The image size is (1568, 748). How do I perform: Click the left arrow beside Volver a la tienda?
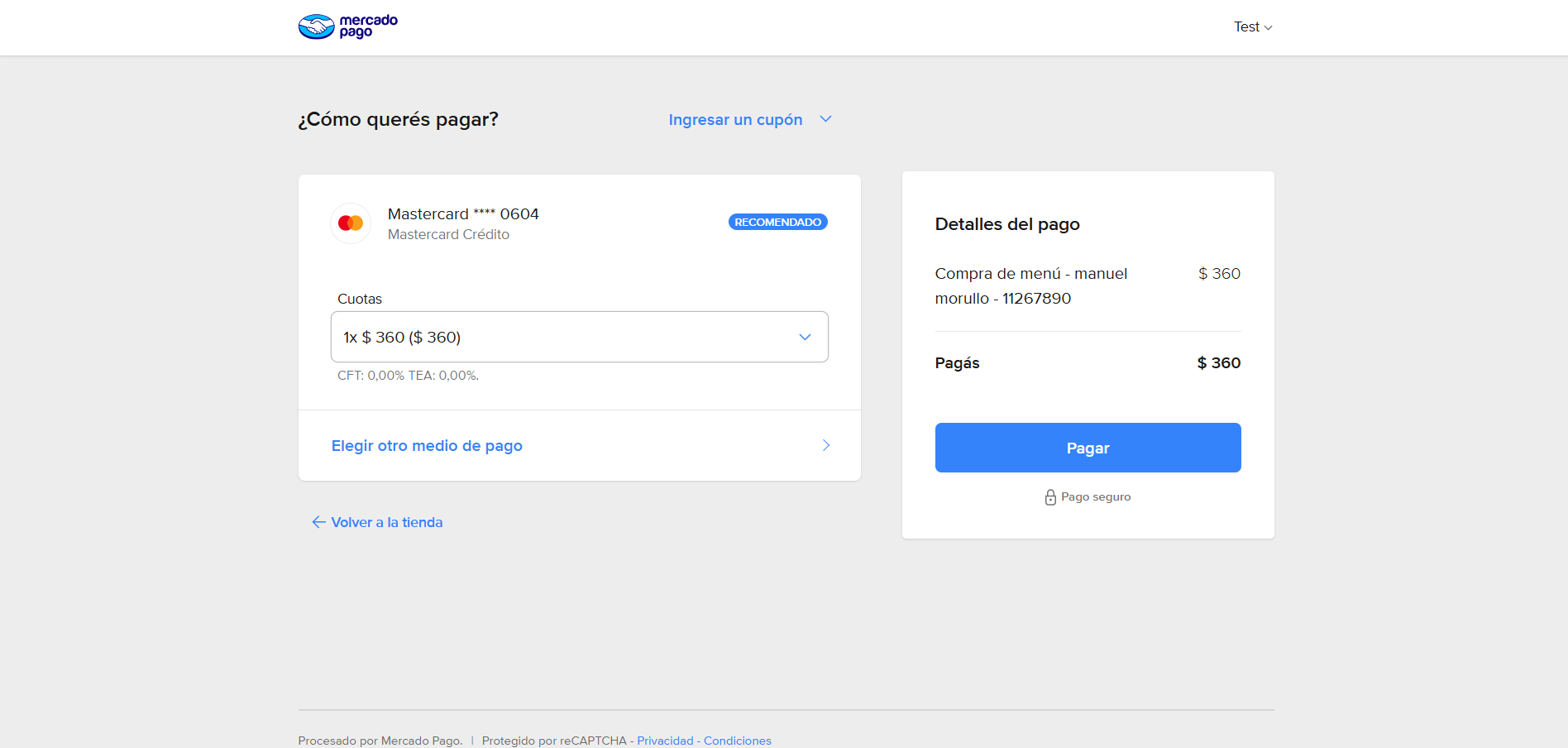(x=318, y=522)
